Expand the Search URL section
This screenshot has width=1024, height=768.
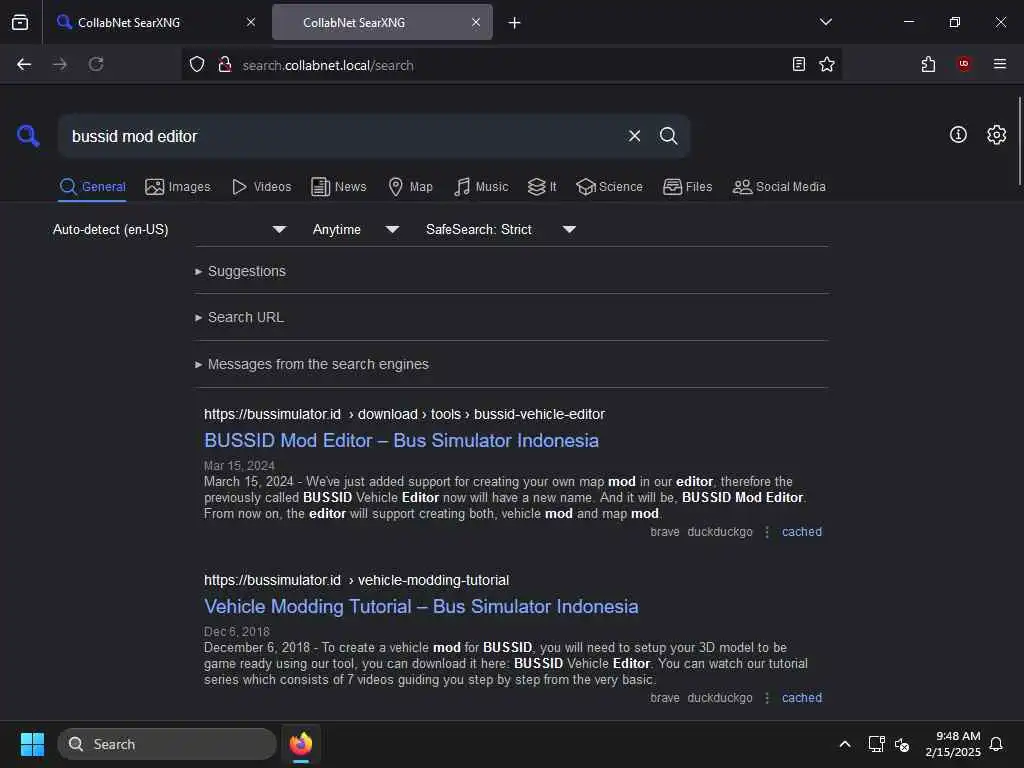[x=239, y=317]
